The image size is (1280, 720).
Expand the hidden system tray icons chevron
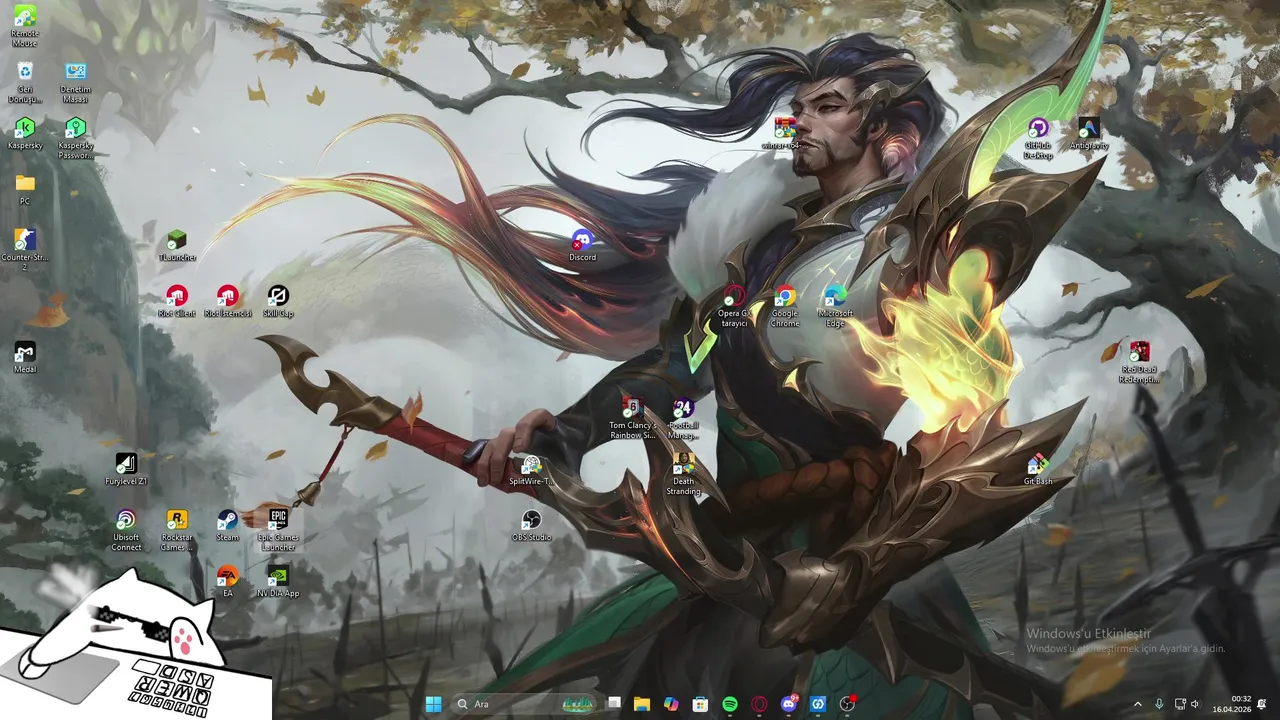[1137, 704]
